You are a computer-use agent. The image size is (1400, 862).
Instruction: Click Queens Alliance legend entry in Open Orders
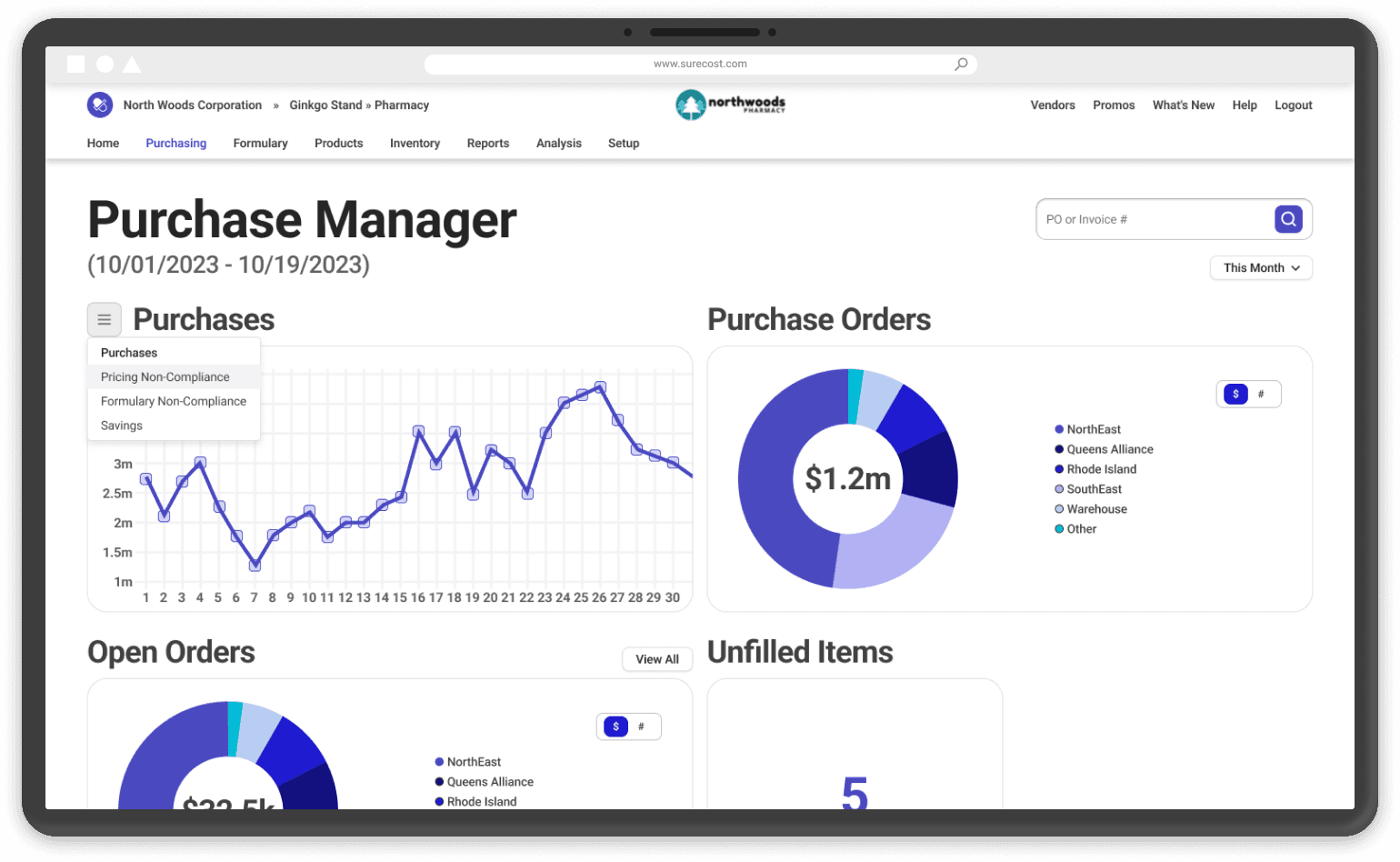point(485,782)
